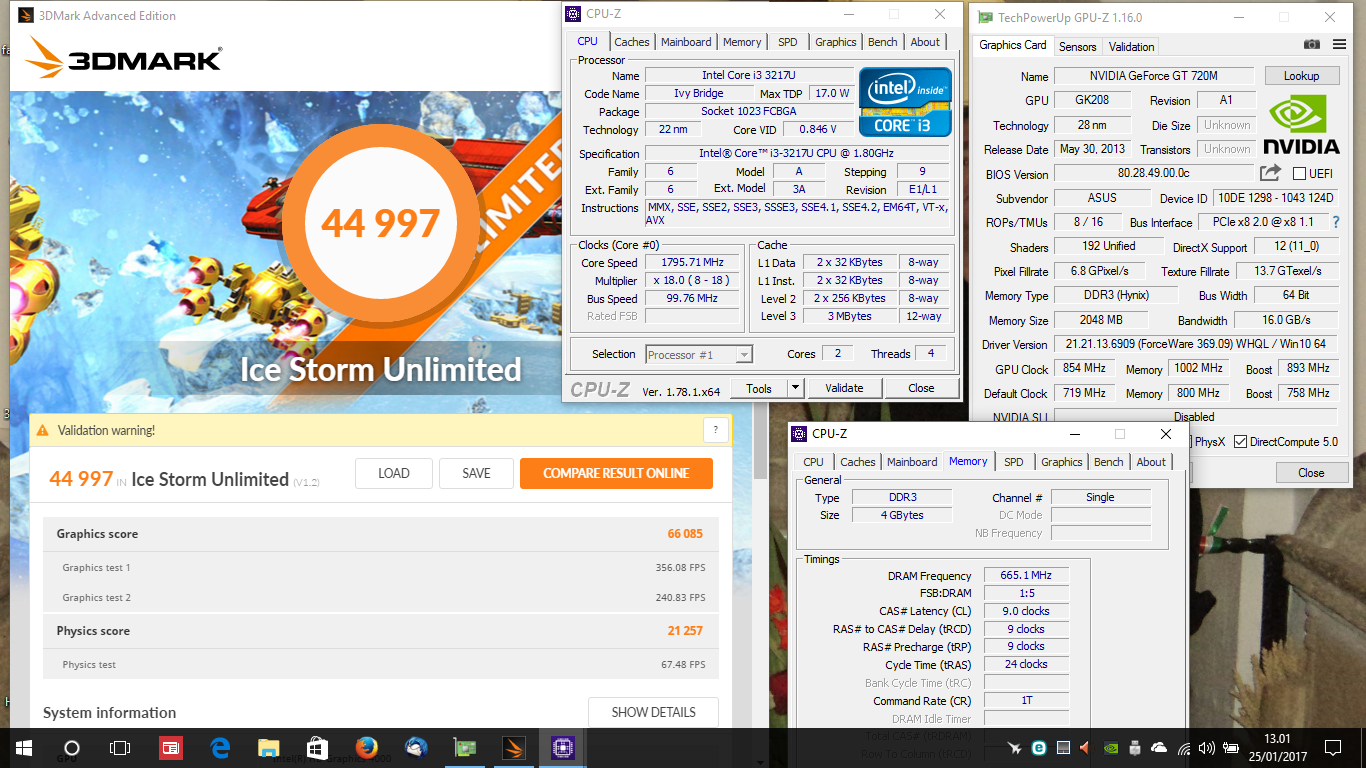Click the NVIDIA logo in GPU-Z
Screen dimensions: 1366x768
[x=1301, y=125]
